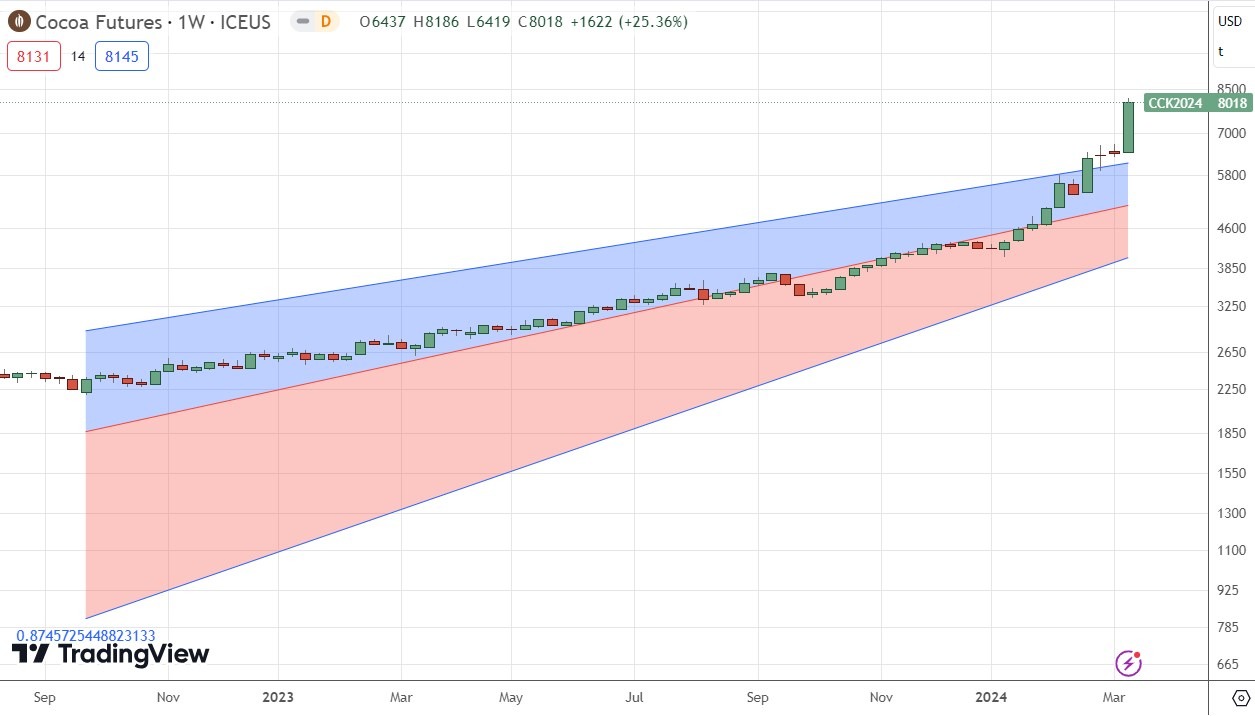Viewport: 1255px width, 716px height.
Task: Click the Sep label between Jul and Nov
Action: pos(757,697)
